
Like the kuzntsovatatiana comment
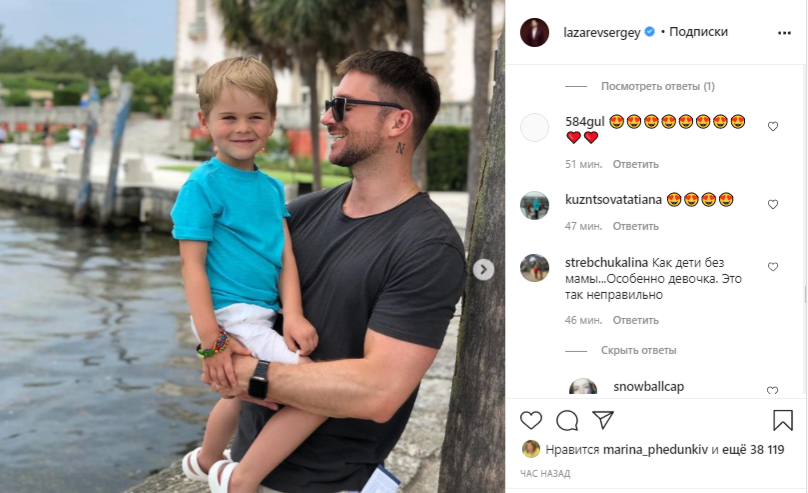[x=773, y=205]
